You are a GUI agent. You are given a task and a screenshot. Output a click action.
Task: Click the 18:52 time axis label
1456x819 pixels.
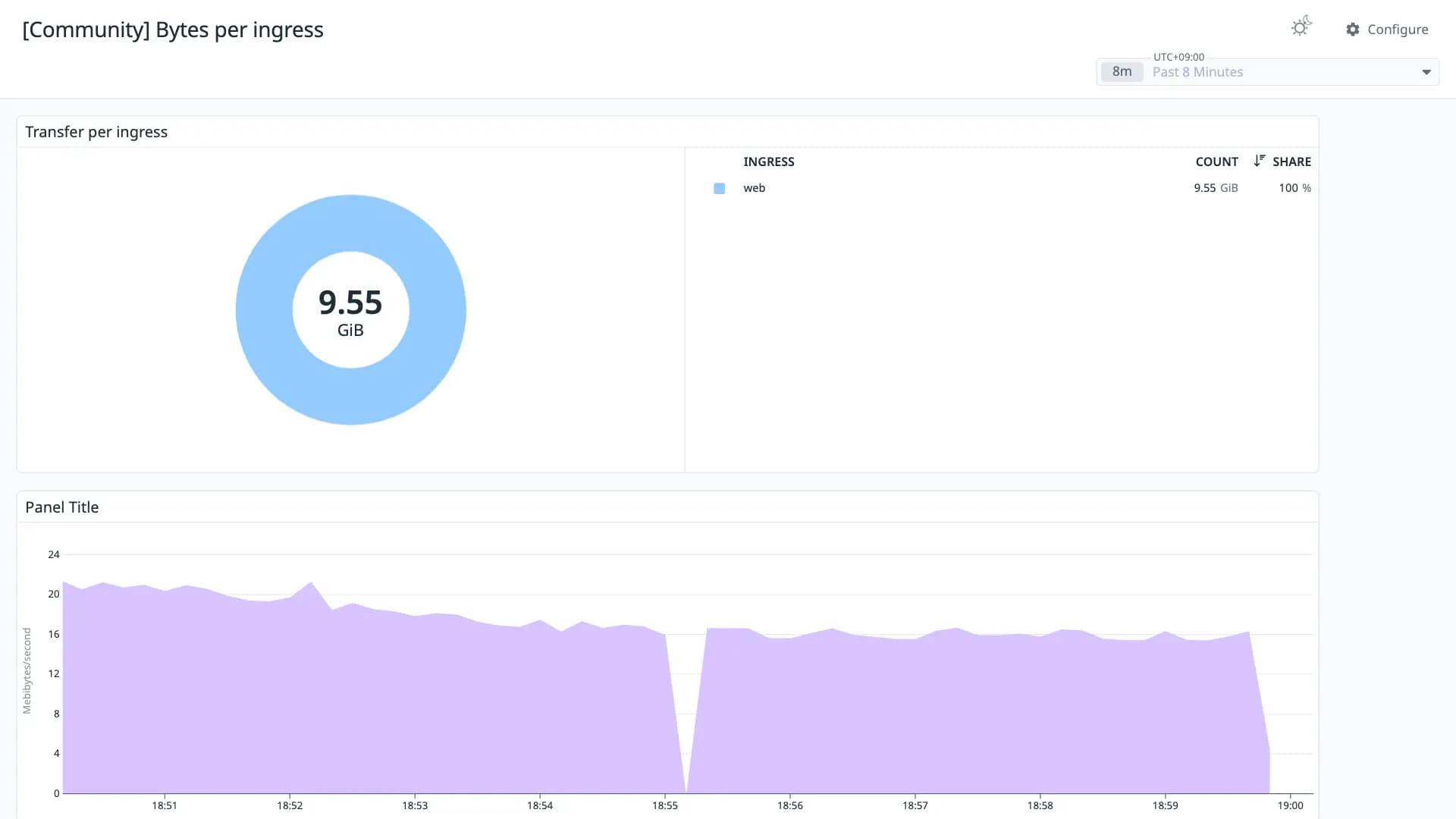(x=290, y=805)
